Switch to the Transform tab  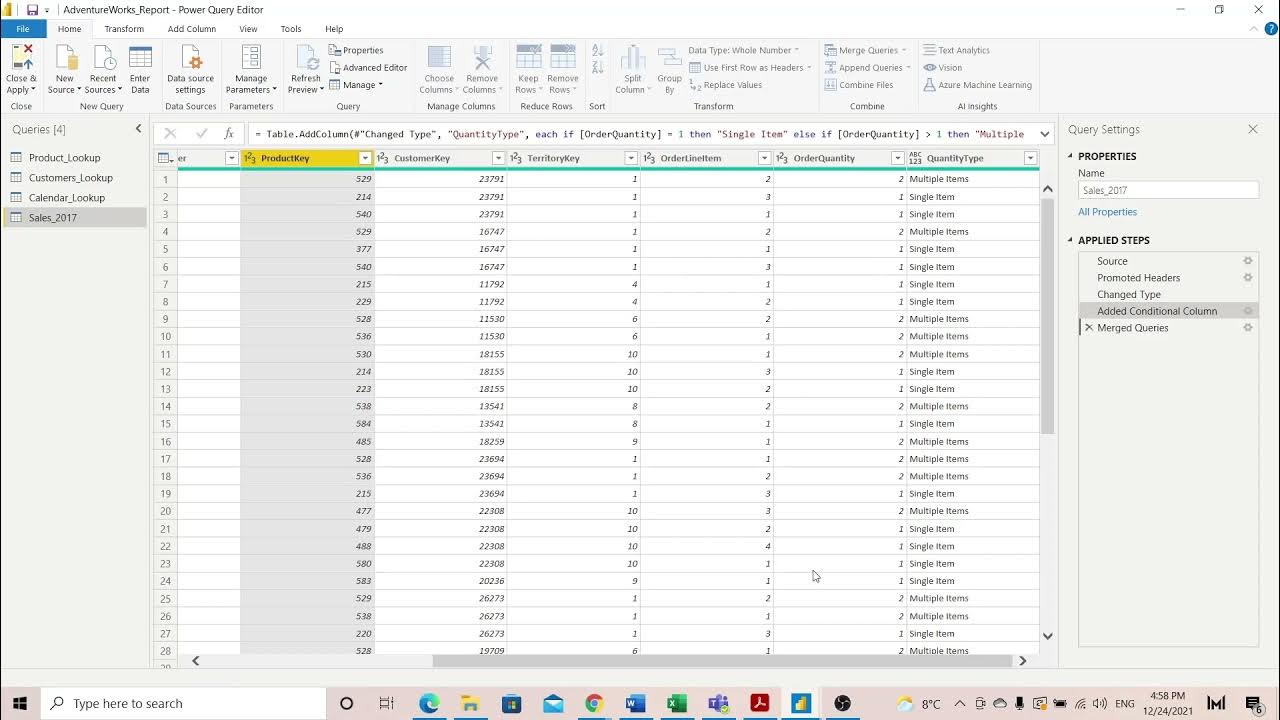coord(124,29)
